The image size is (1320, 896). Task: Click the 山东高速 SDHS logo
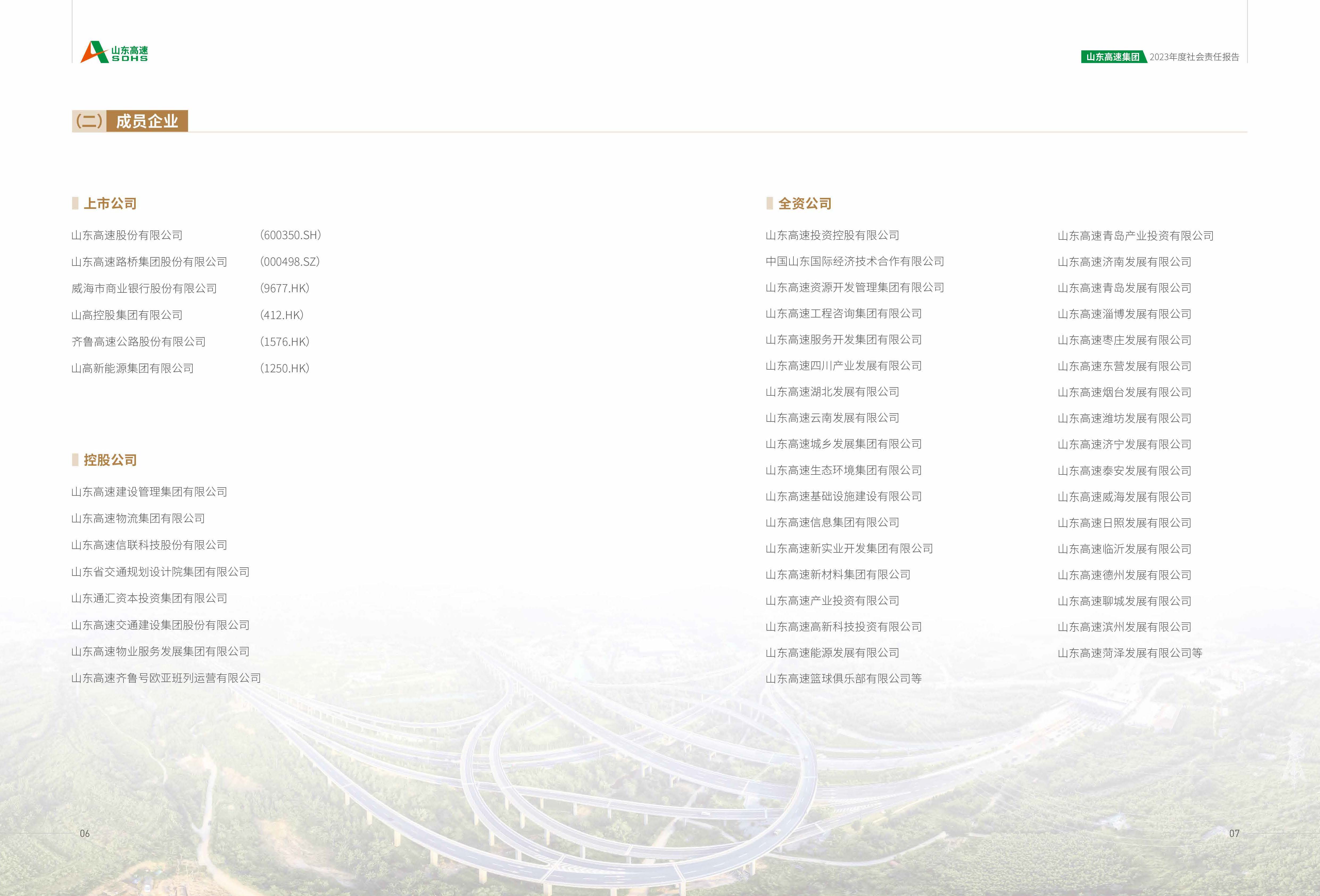pos(114,52)
